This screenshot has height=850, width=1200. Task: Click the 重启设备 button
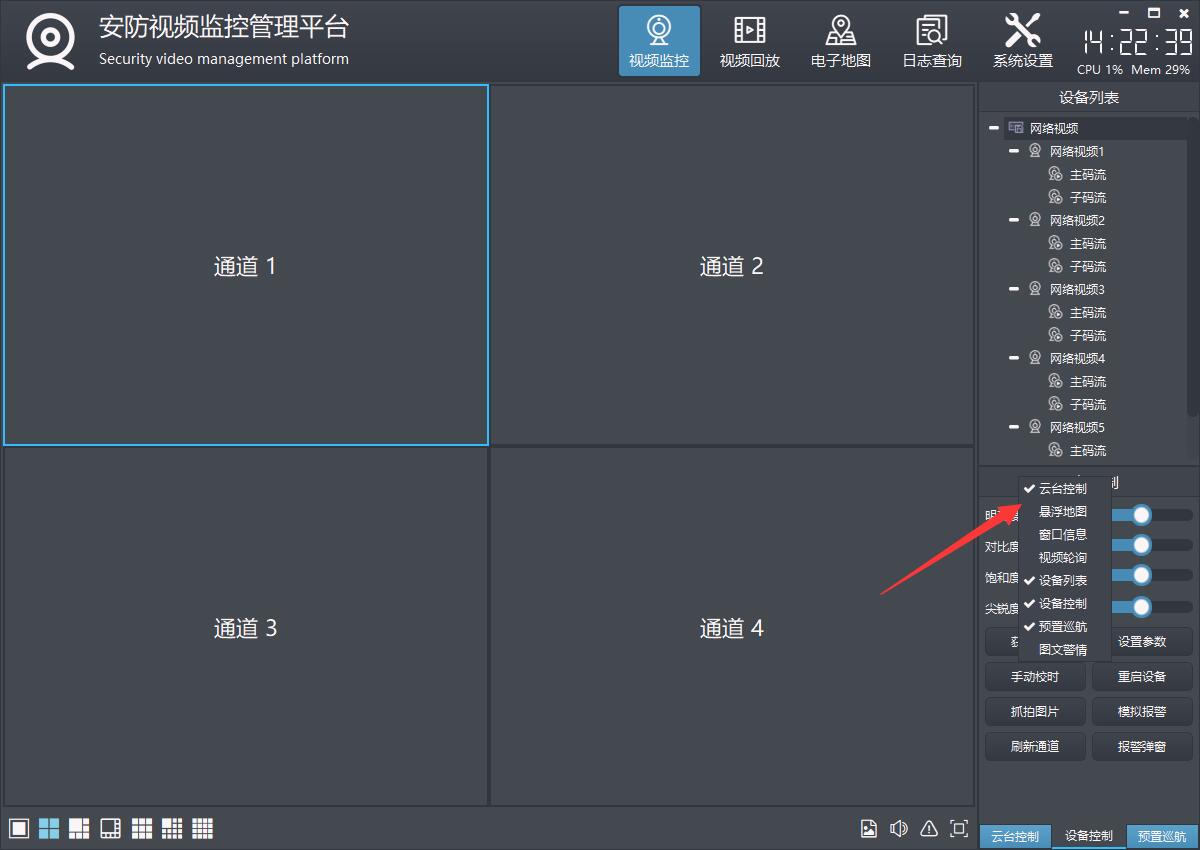[x=1141, y=677]
